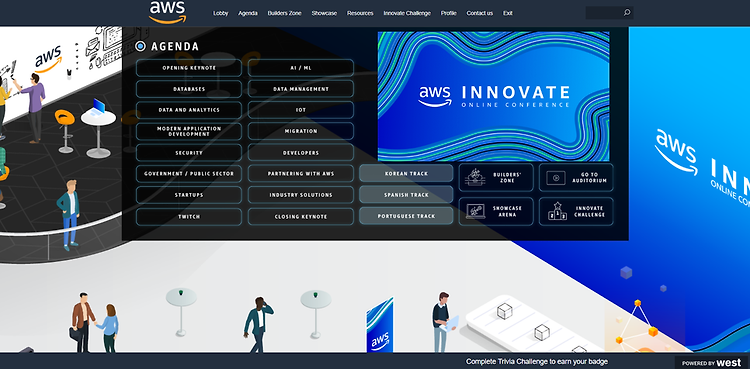Select Twitch agenda button

tap(189, 217)
